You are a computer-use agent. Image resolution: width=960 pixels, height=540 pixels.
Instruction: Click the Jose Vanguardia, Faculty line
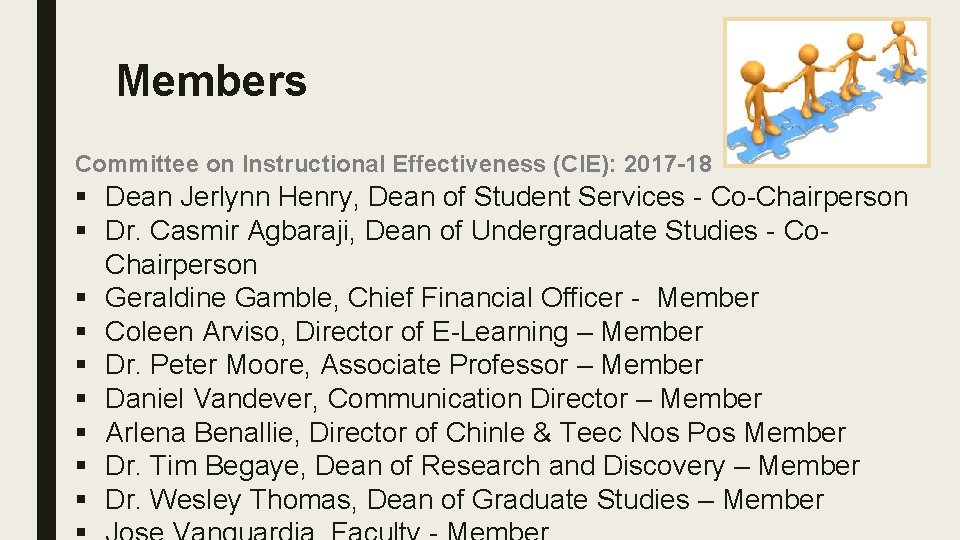[327, 531]
